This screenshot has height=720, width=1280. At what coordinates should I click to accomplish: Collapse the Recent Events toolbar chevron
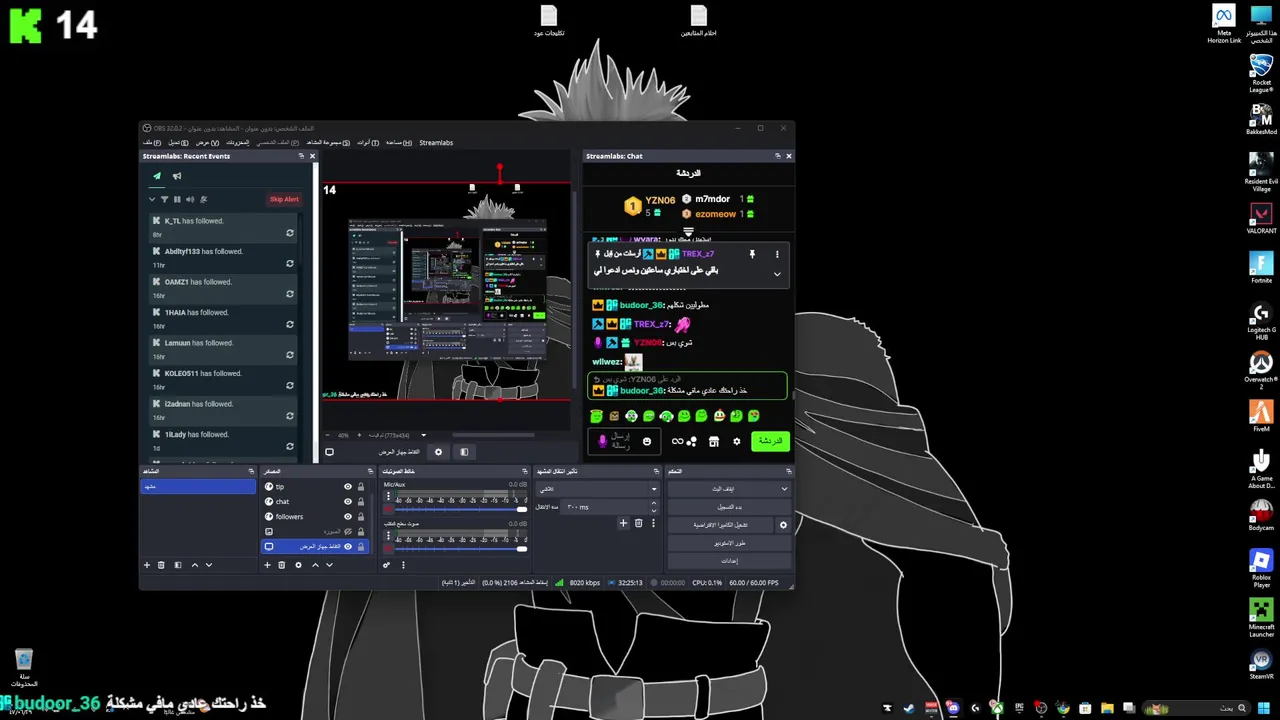coord(152,199)
